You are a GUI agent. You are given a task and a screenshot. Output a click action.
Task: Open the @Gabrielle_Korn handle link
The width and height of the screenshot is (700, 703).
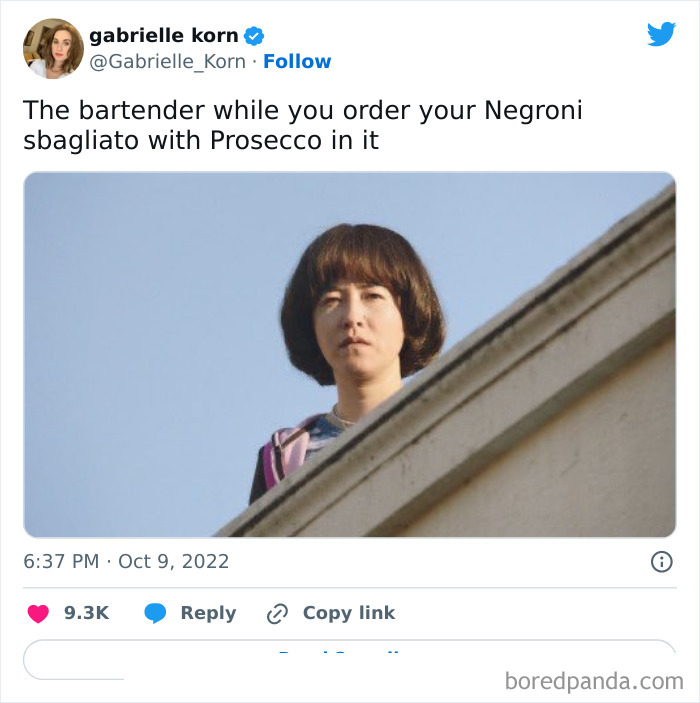[167, 61]
